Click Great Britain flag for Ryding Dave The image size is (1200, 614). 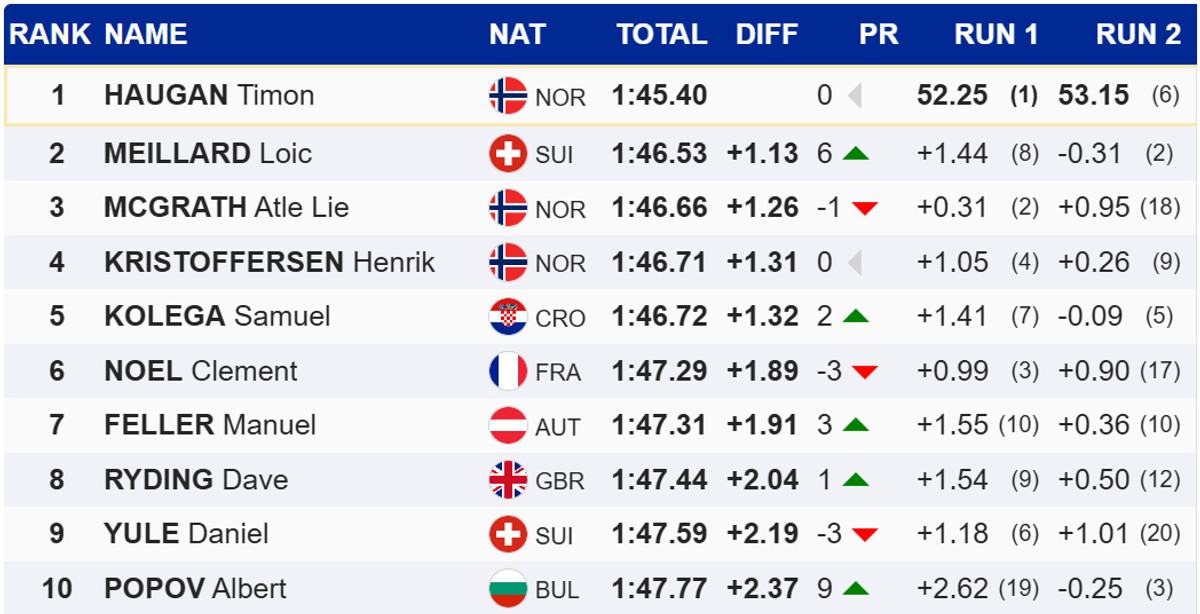[x=508, y=480]
